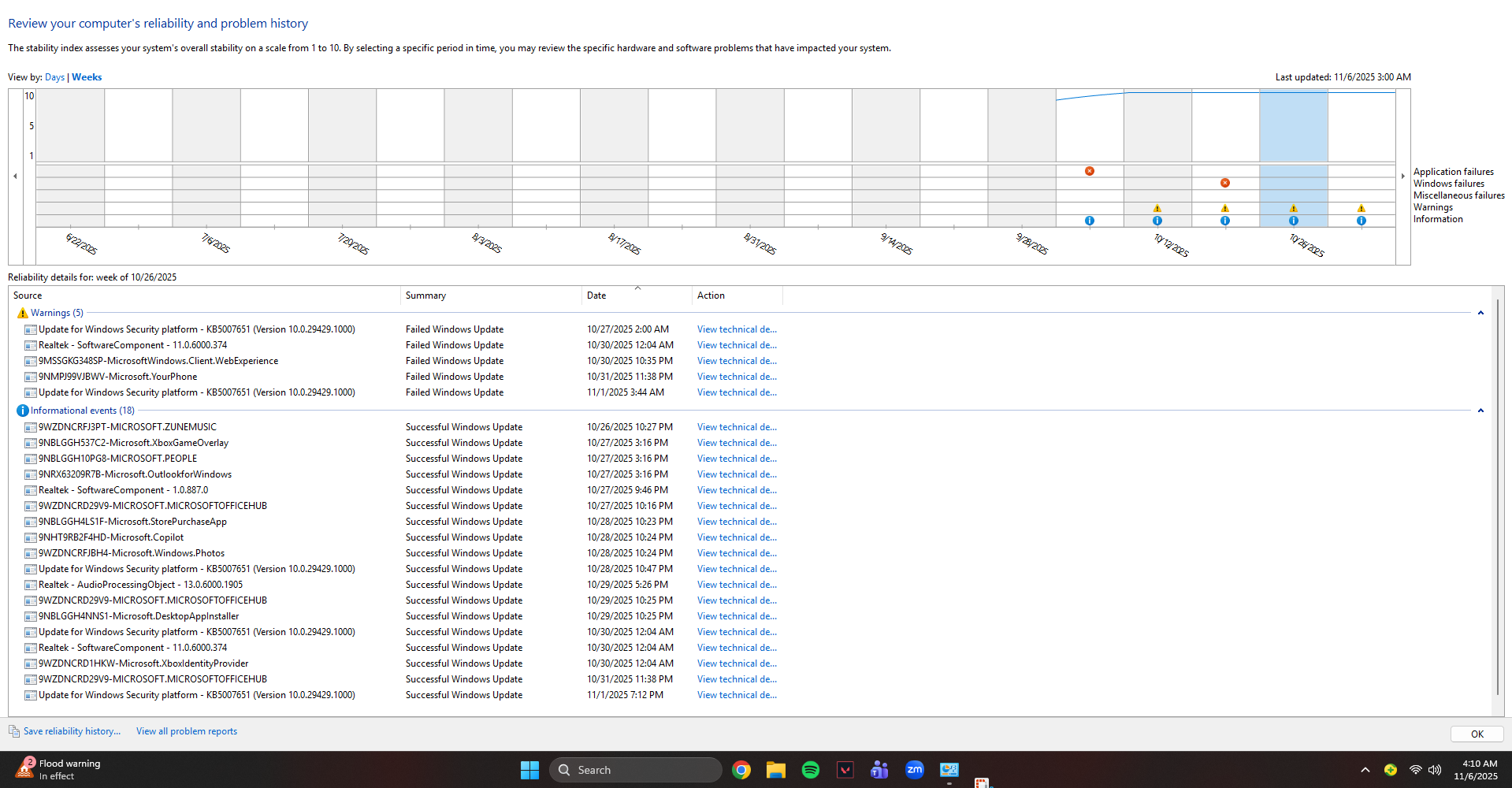Screen dimensions: 1512x788
Task: Click the information icon in the rightmost week column
Action: (1361, 221)
